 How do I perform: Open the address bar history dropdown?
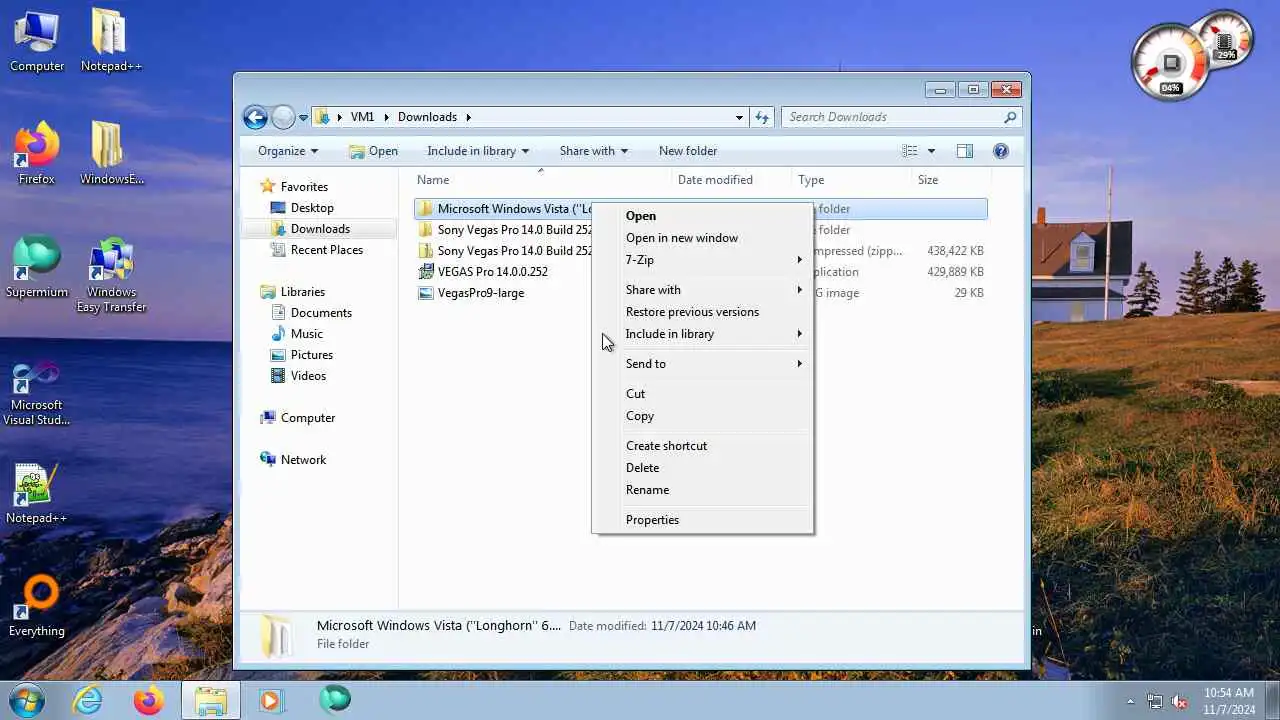(x=739, y=117)
